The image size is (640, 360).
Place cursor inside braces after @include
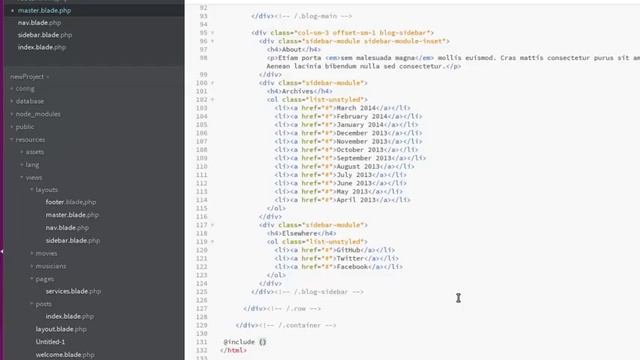click(x=262, y=342)
